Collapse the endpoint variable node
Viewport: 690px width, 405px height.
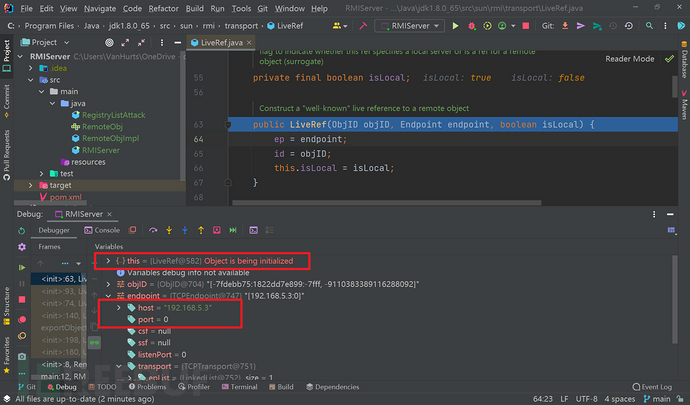point(108,296)
